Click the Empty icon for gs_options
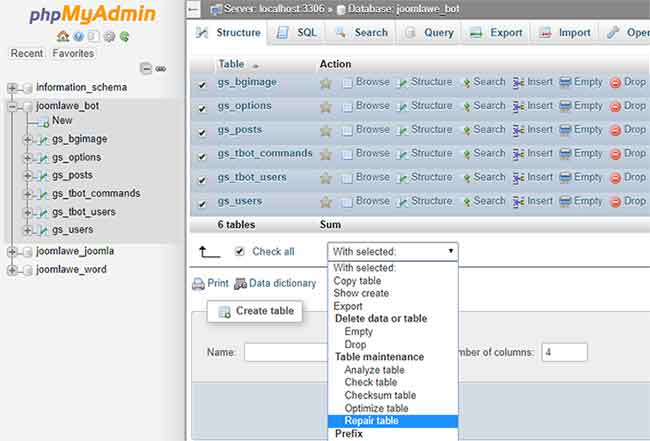Screen dimensions: 650x441 point(565,107)
